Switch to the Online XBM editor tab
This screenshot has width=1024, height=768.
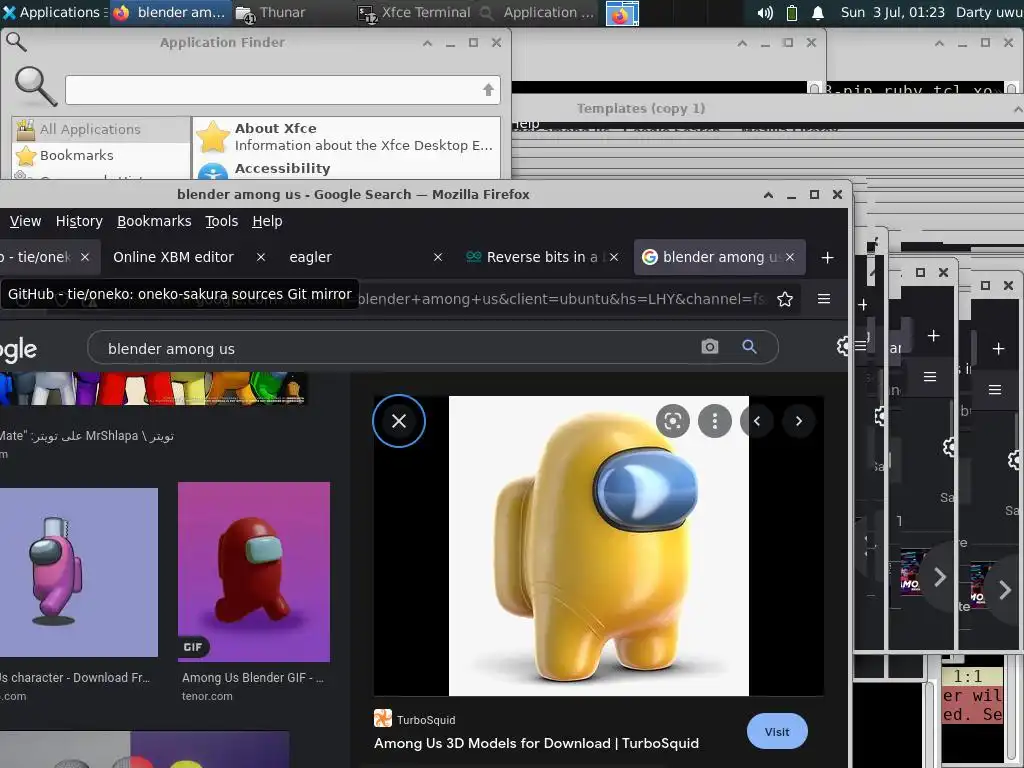point(174,257)
